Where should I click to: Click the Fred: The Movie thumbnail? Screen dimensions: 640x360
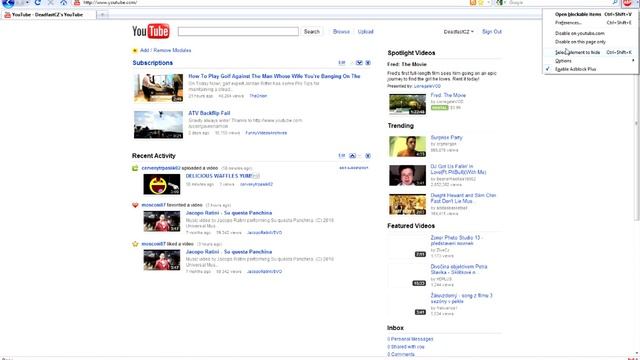407,104
